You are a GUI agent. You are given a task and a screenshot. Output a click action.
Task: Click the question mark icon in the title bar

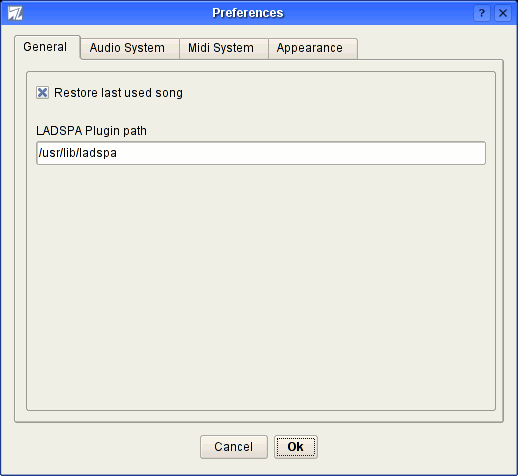[x=482, y=13]
